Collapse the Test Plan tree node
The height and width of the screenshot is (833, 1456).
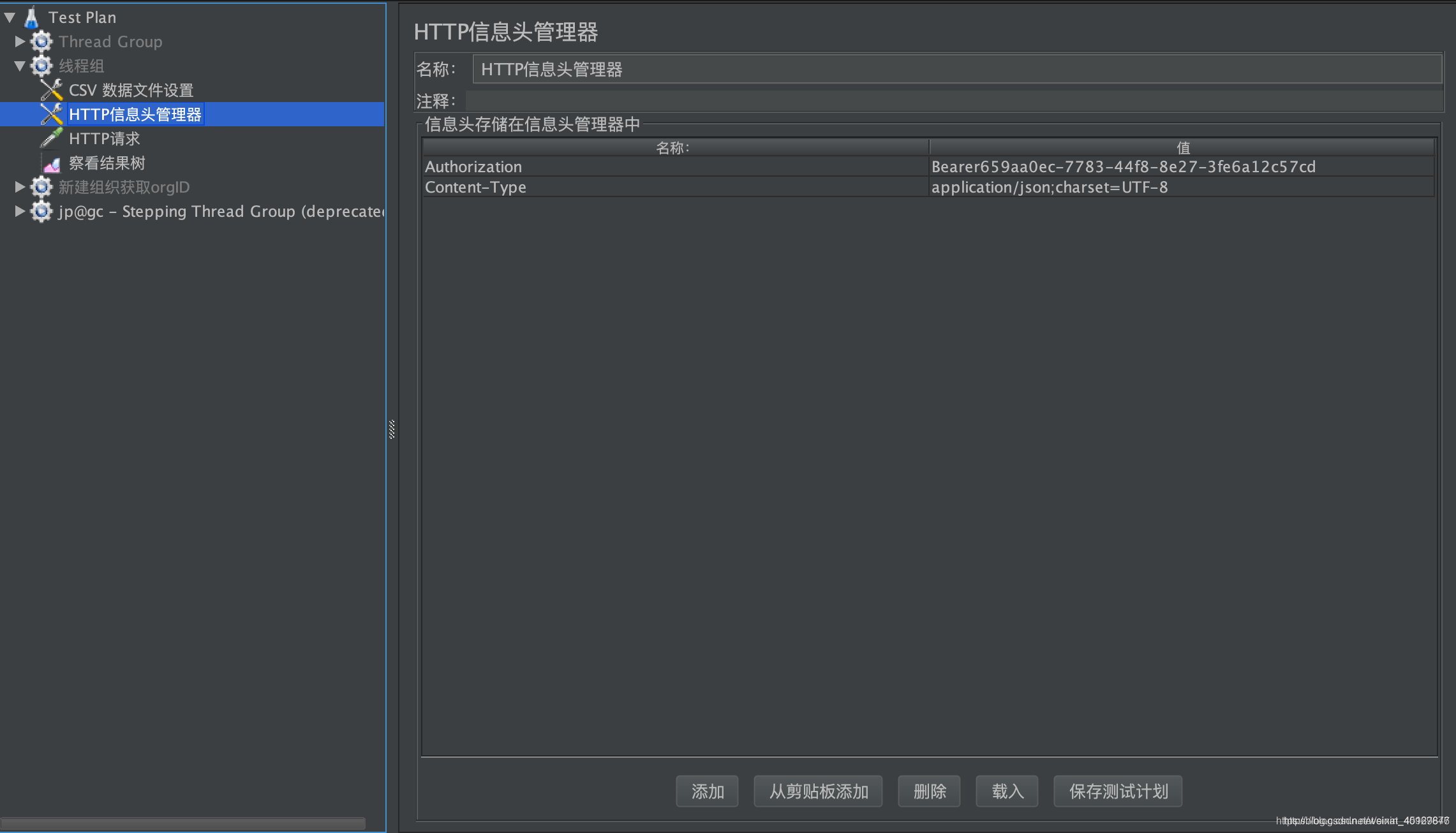coord(10,17)
